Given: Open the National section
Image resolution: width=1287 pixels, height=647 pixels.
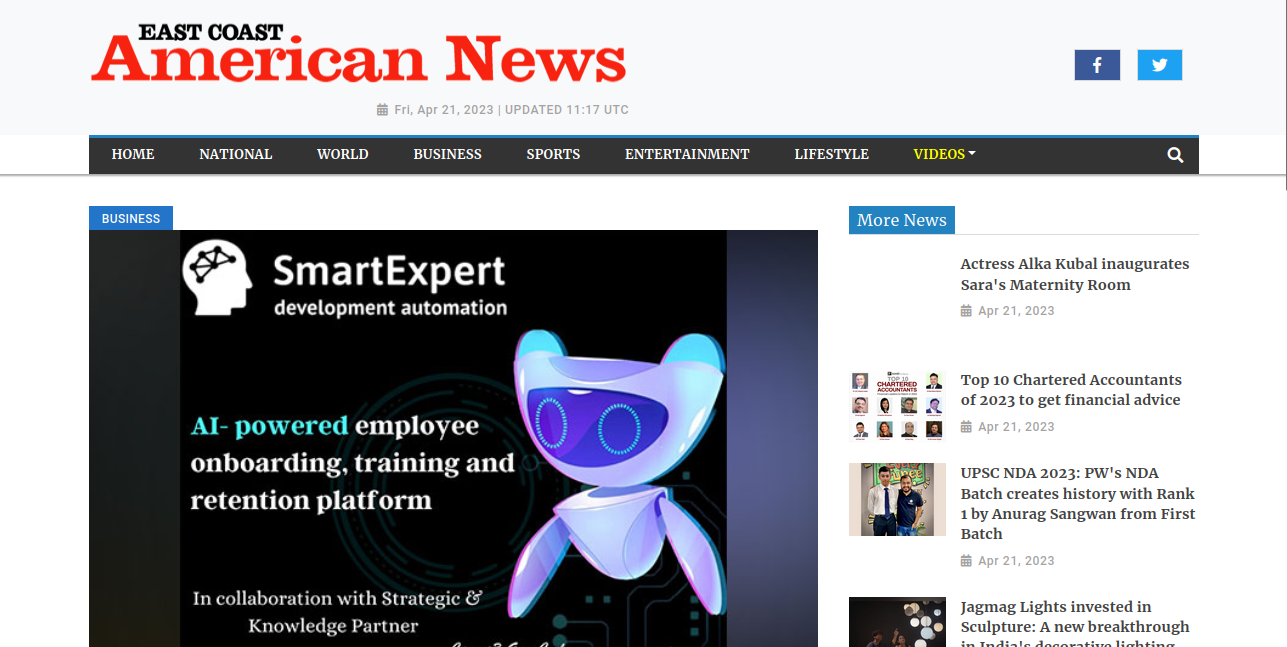Looking at the screenshot, I should click(235, 154).
